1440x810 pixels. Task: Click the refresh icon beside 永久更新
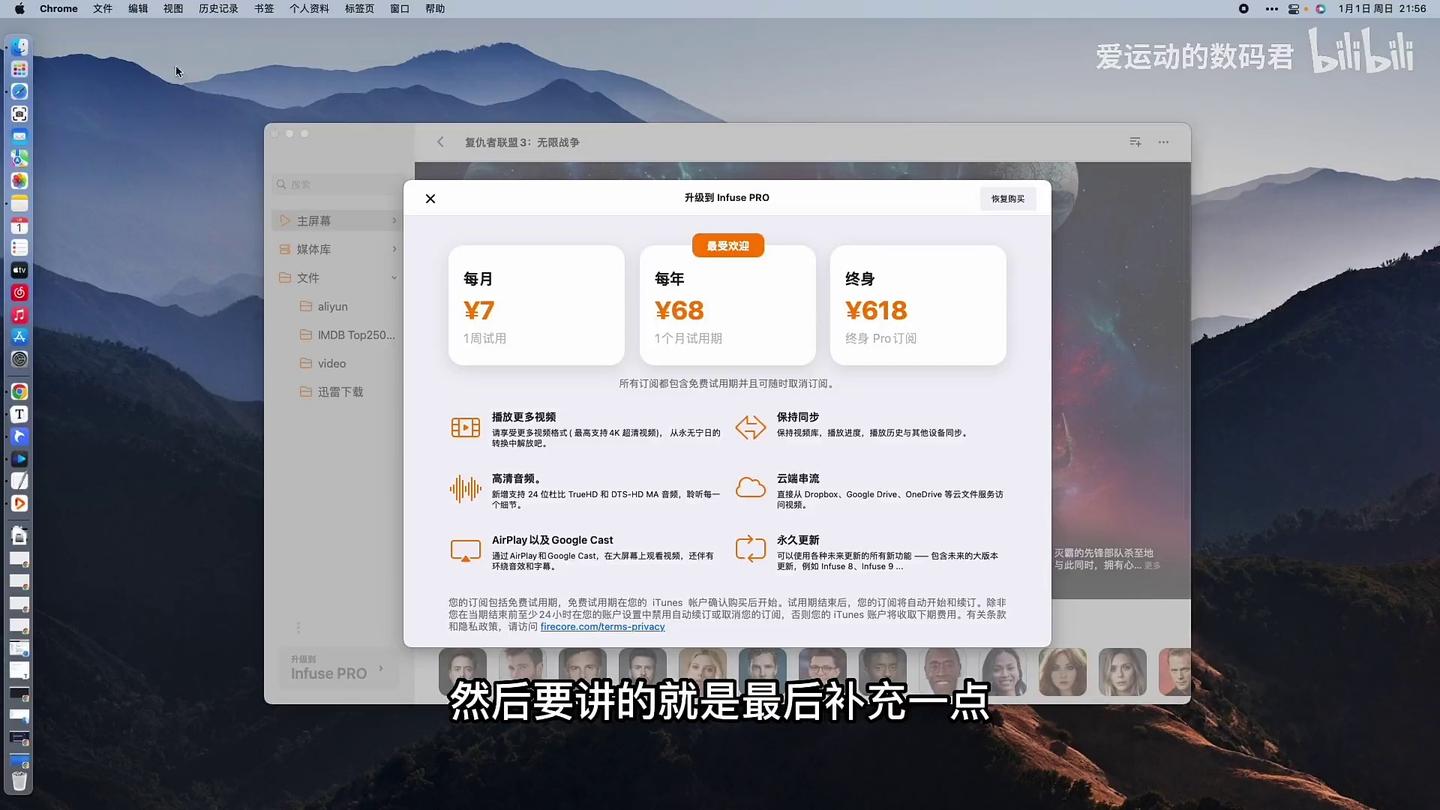coord(750,549)
